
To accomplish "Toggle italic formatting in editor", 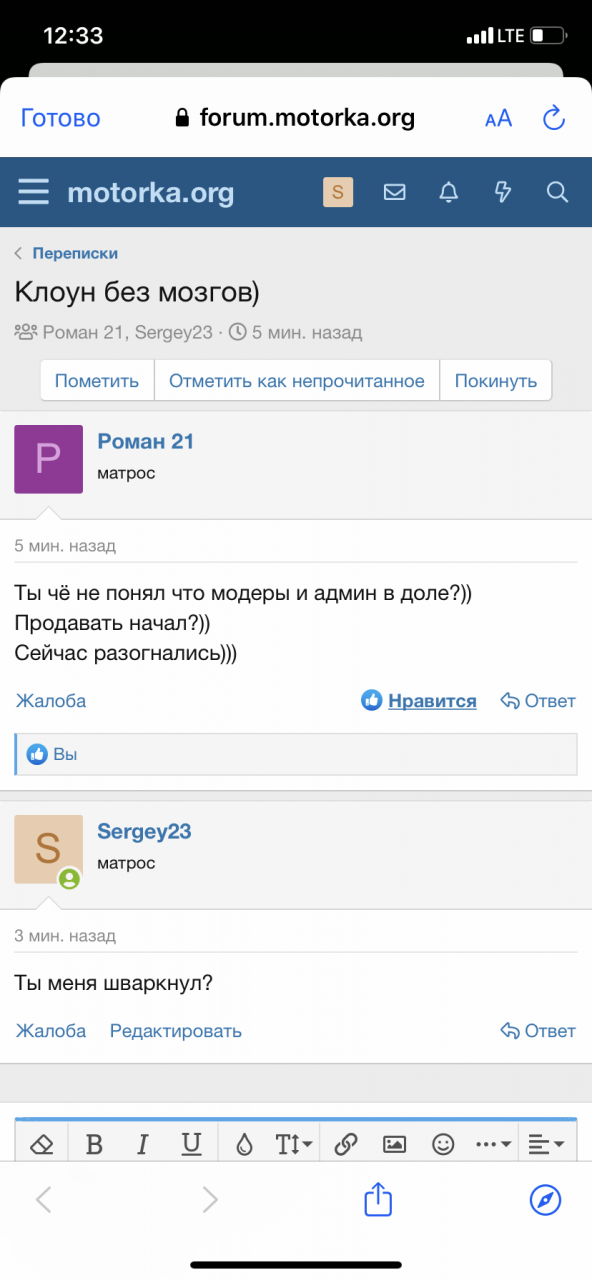I will (142, 1144).
